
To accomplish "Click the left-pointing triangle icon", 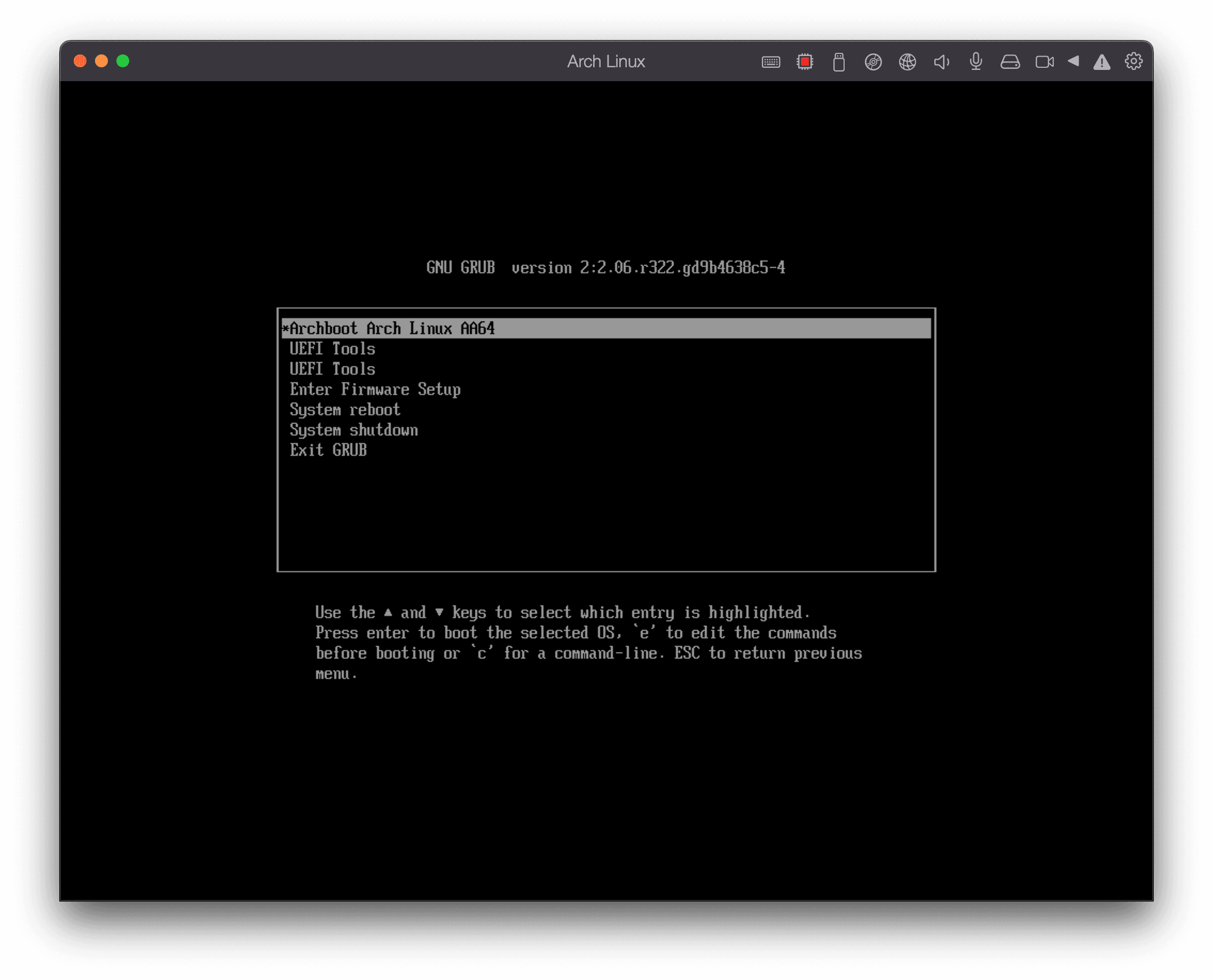I will (1074, 61).
